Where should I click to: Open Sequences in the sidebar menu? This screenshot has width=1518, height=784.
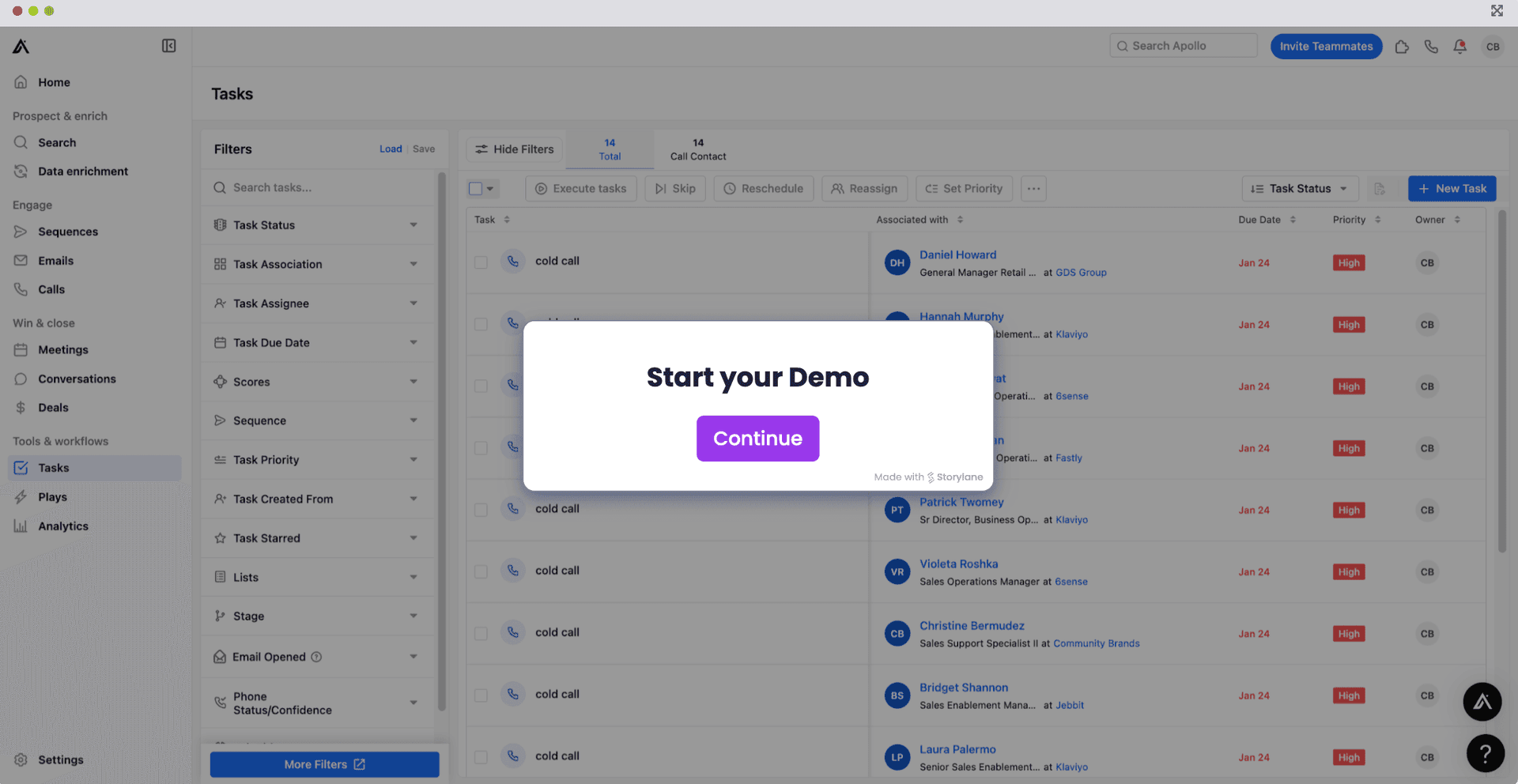(68, 232)
